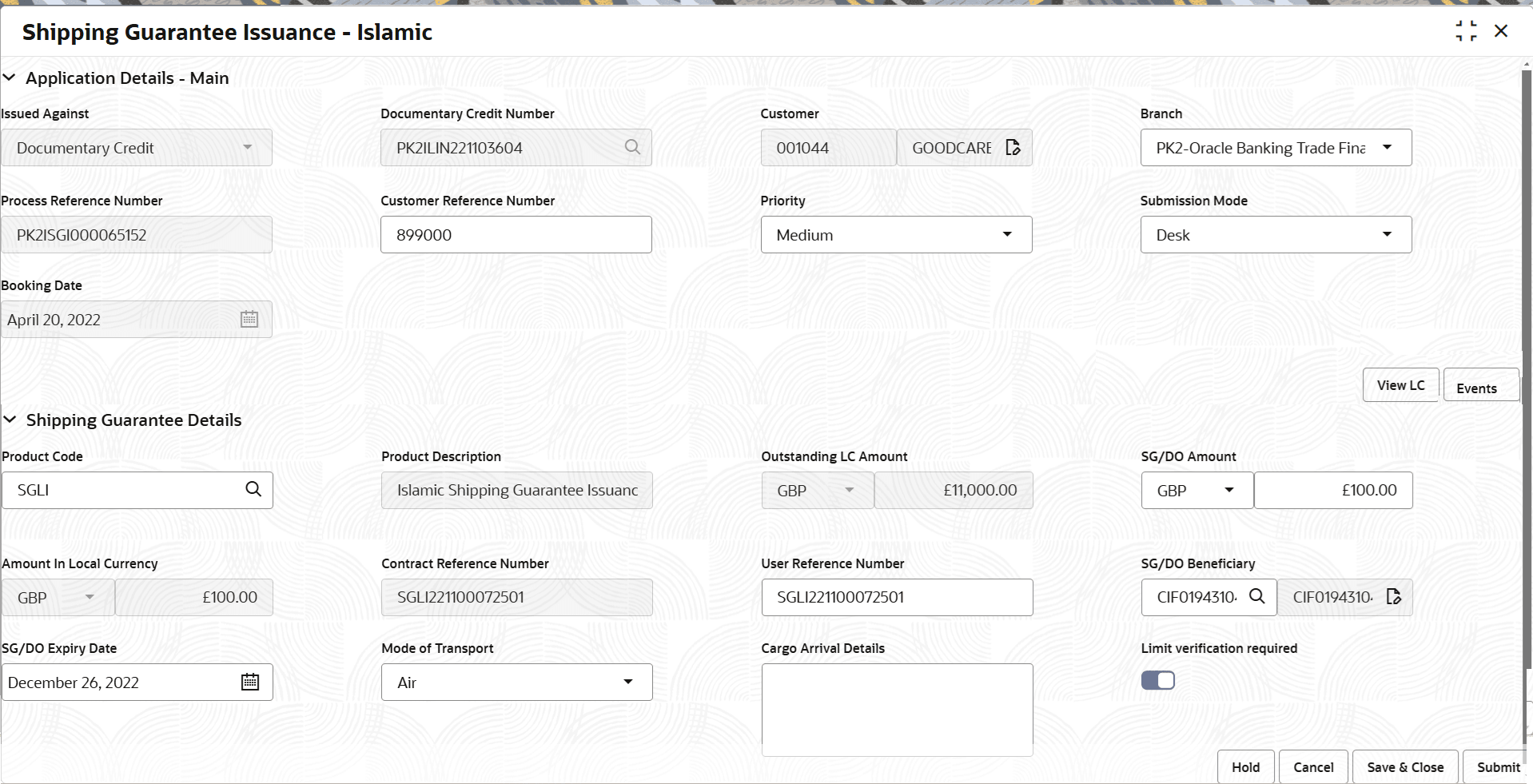Open the GOODCARE customer details icon

[1013, 147]
